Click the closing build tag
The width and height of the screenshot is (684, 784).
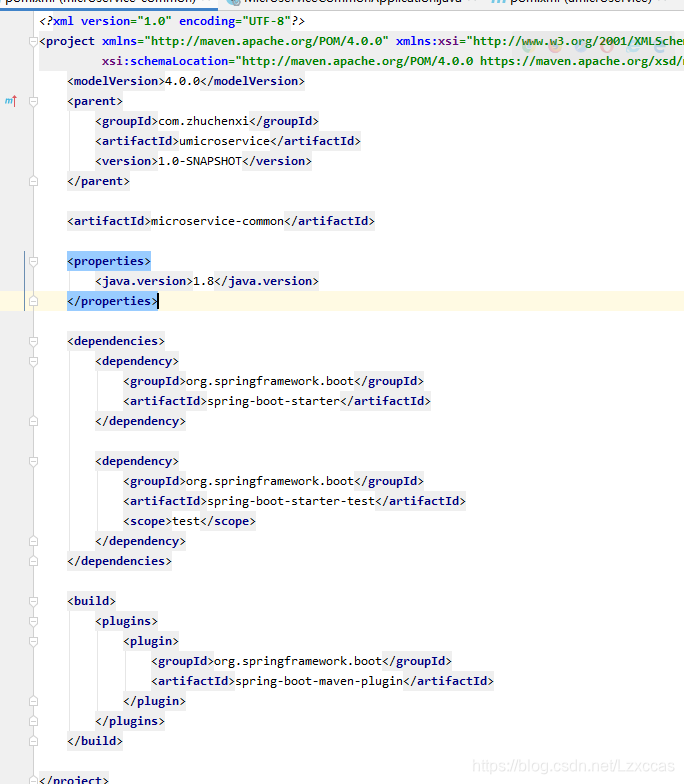point(94,741)
